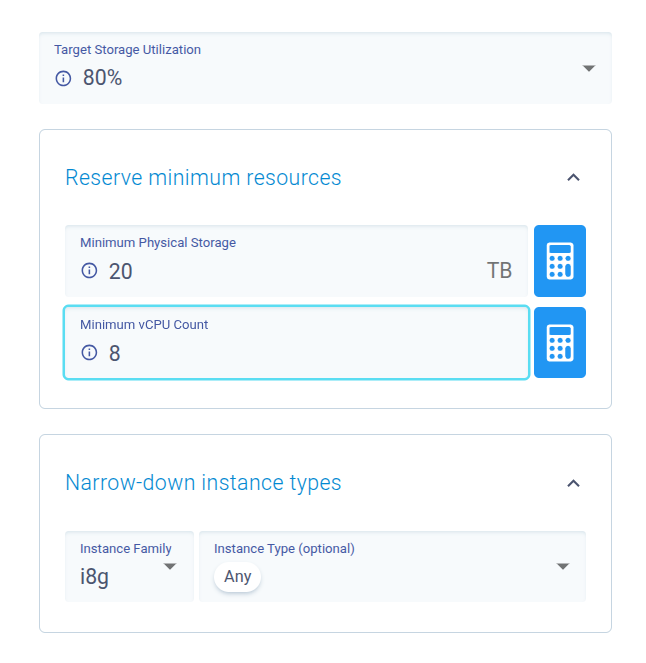
Task: Click the storage value 20 in the input
Action: click(121, 271)
